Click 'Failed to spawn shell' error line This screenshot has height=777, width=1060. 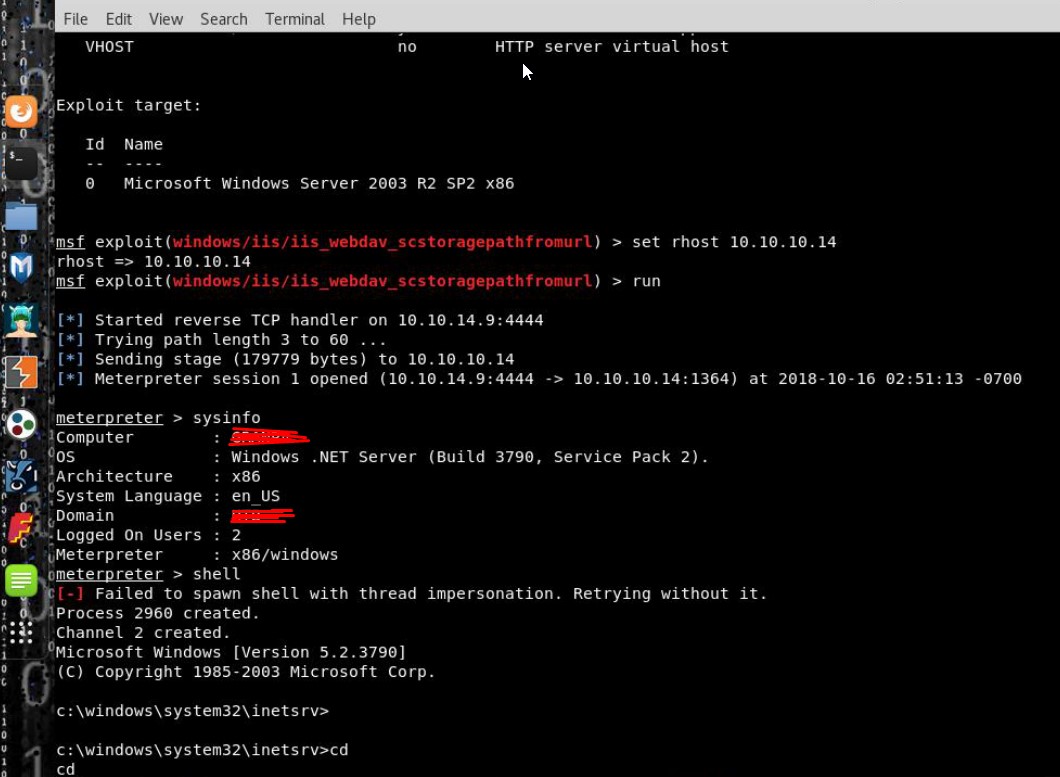click(412, 594)
